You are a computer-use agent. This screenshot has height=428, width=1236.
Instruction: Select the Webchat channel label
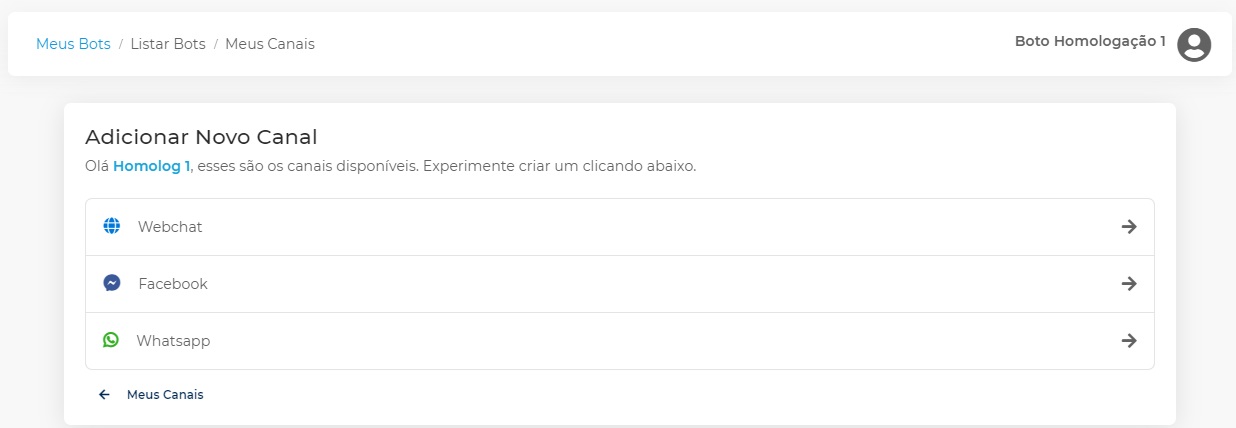170,227
